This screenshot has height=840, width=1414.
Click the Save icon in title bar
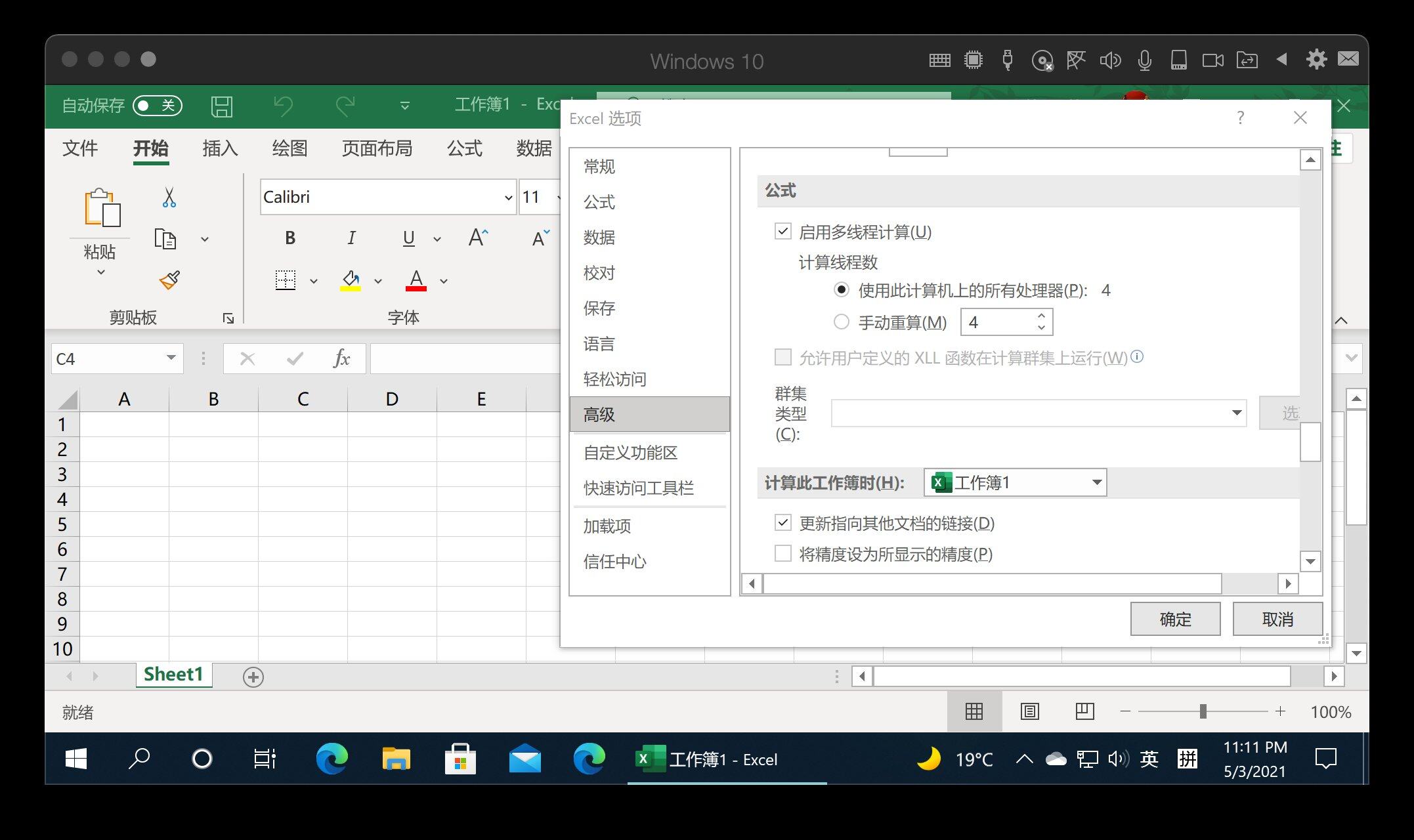[222, 106]
